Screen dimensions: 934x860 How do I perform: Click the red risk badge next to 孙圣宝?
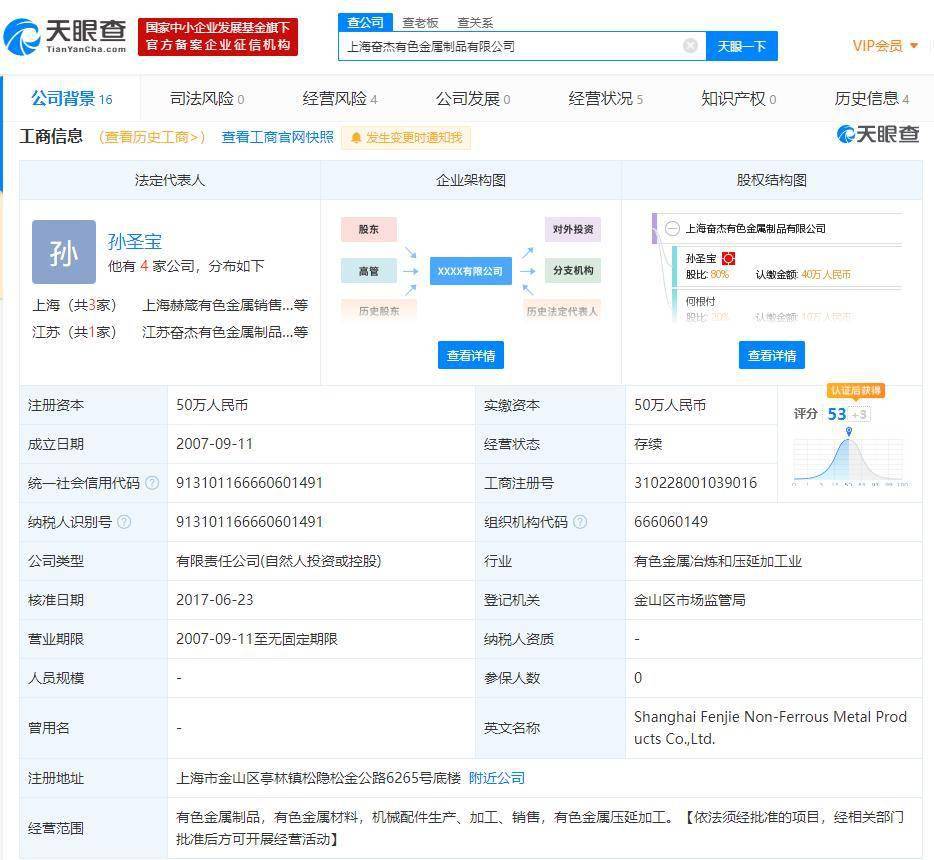click(x=729, y=259)
